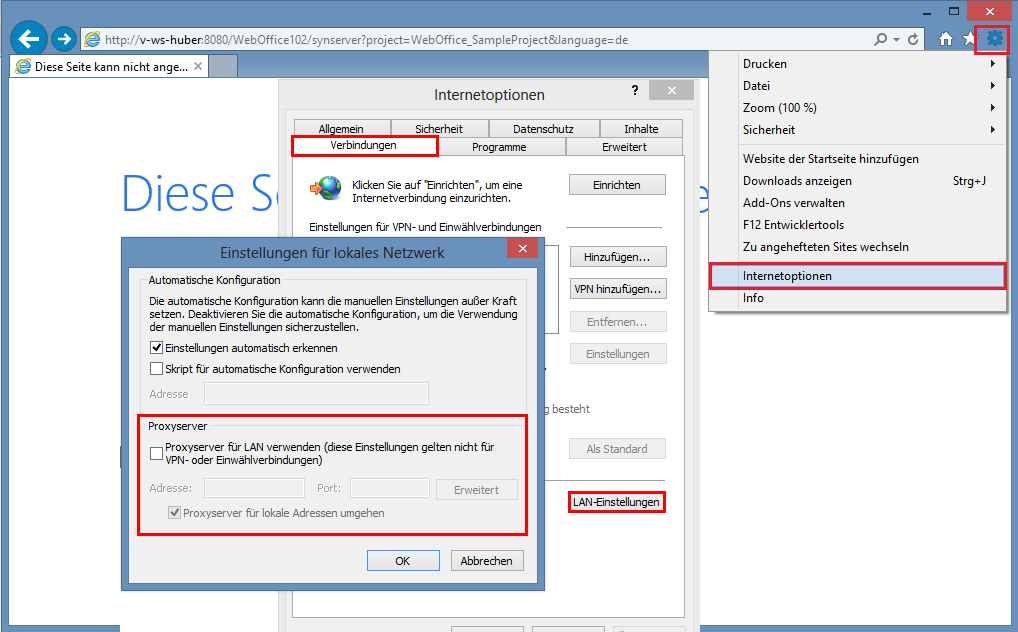Click the Internet Explorer icon in the address bar
This screenshot has width=1018, height=632.
(93, 39)
